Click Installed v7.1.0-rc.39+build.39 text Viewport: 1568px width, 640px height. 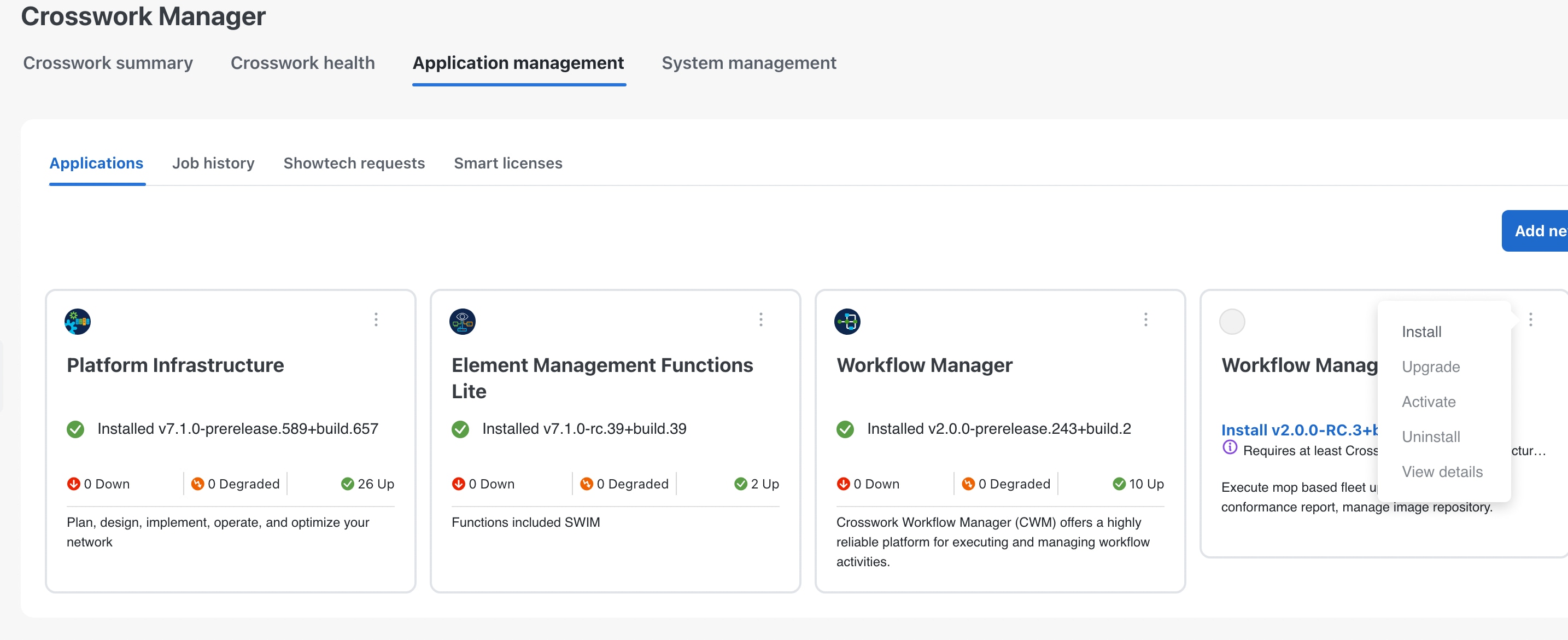[584, 429]
